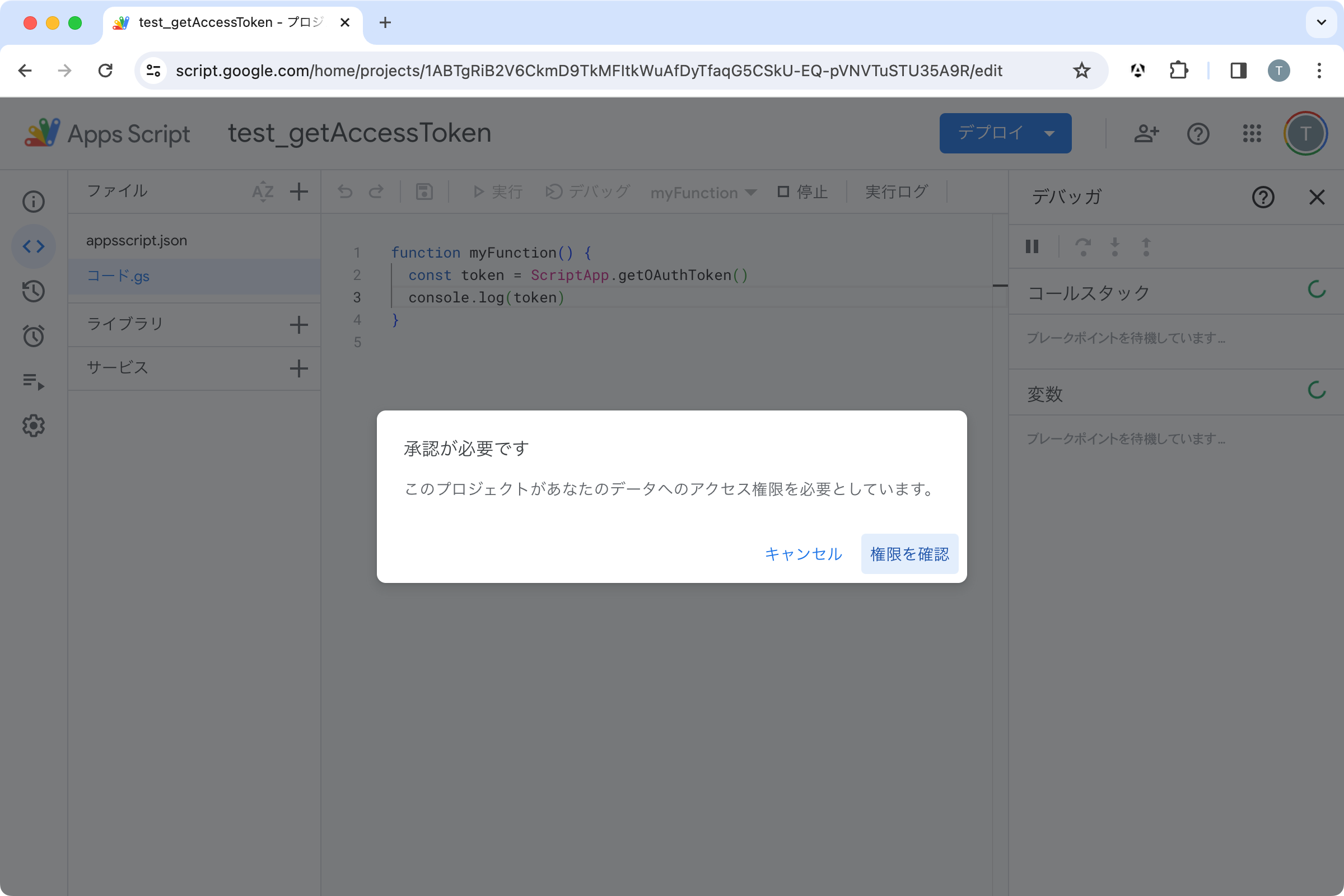Open debugger help question mark icon
Viewport: 1344px width, 896px height.
(1263, 197)
